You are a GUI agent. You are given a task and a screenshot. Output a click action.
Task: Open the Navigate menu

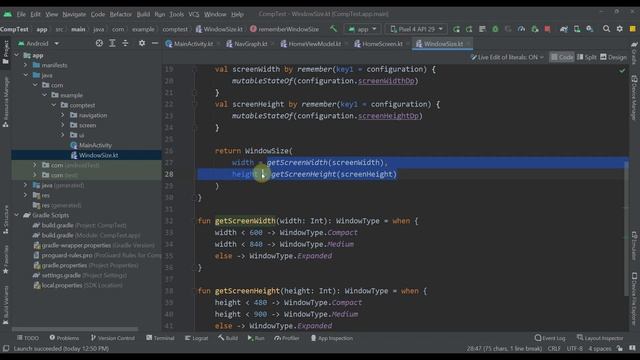[x=74, y=14]
